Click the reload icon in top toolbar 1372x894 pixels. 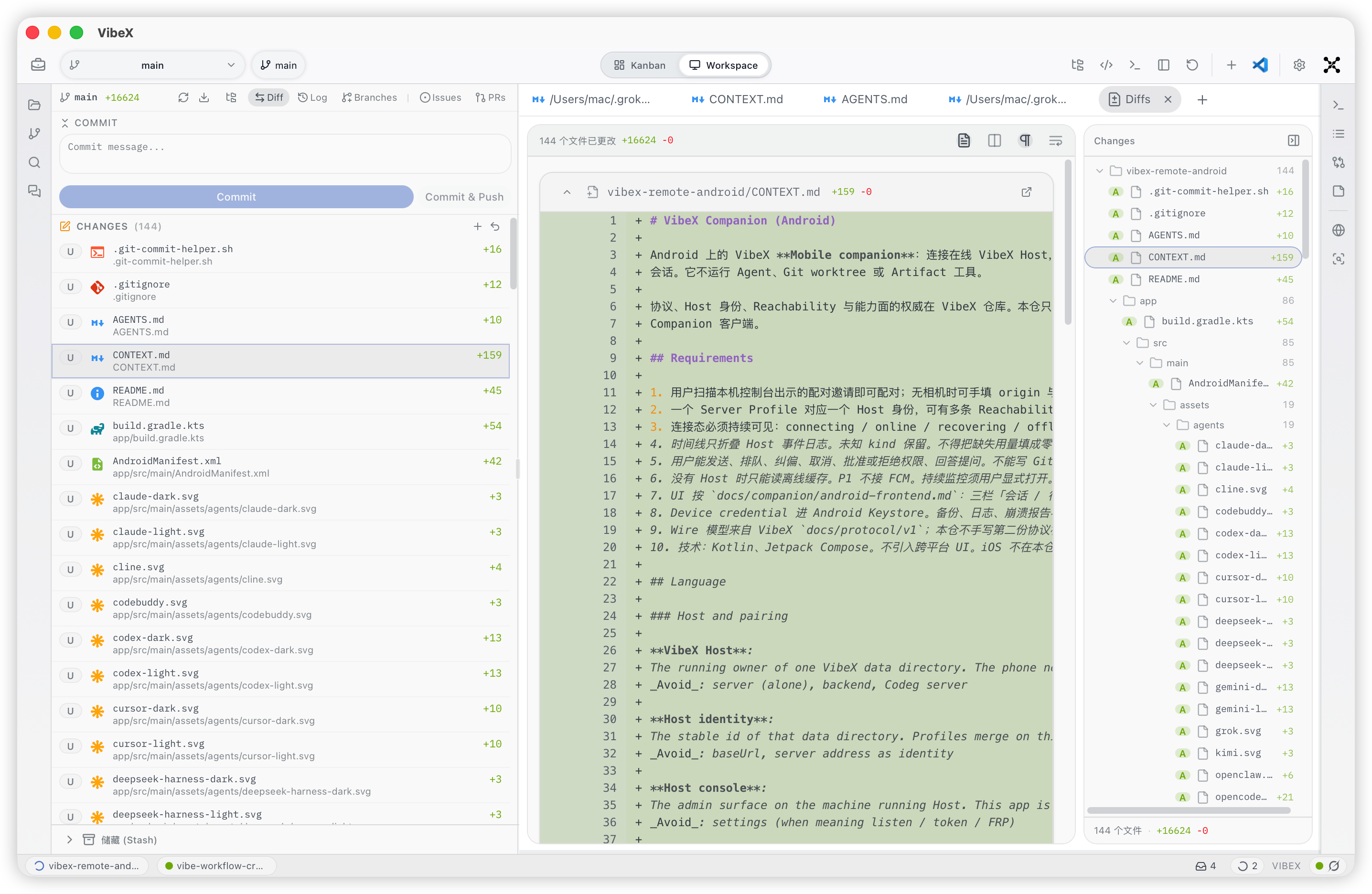[x=1192, y=65]
